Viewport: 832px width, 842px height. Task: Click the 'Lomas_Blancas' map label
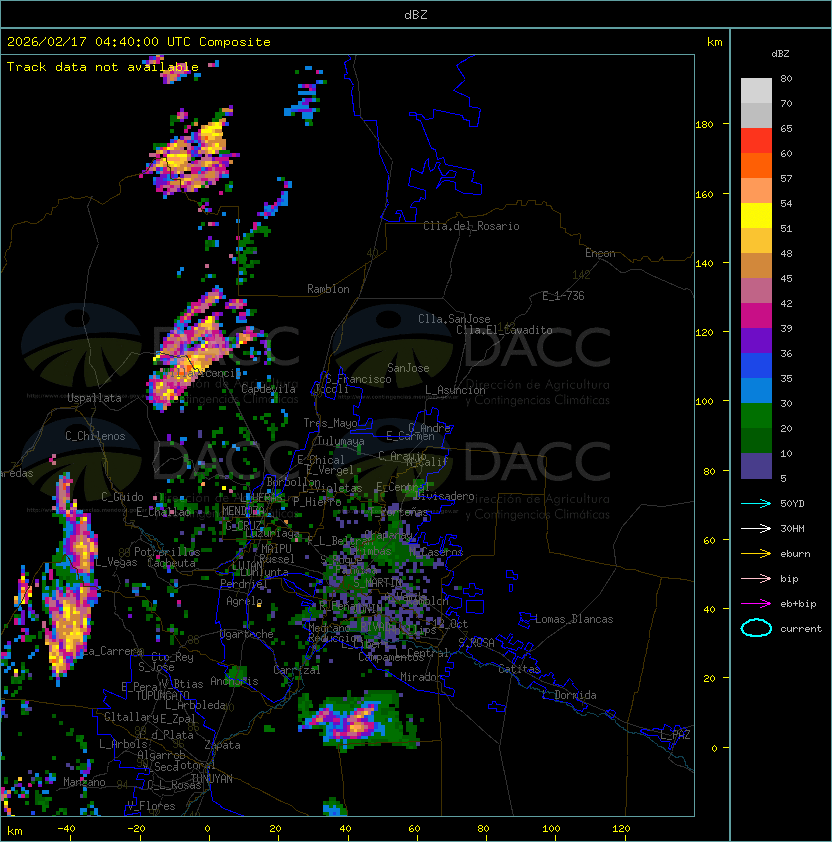[574, 619]
